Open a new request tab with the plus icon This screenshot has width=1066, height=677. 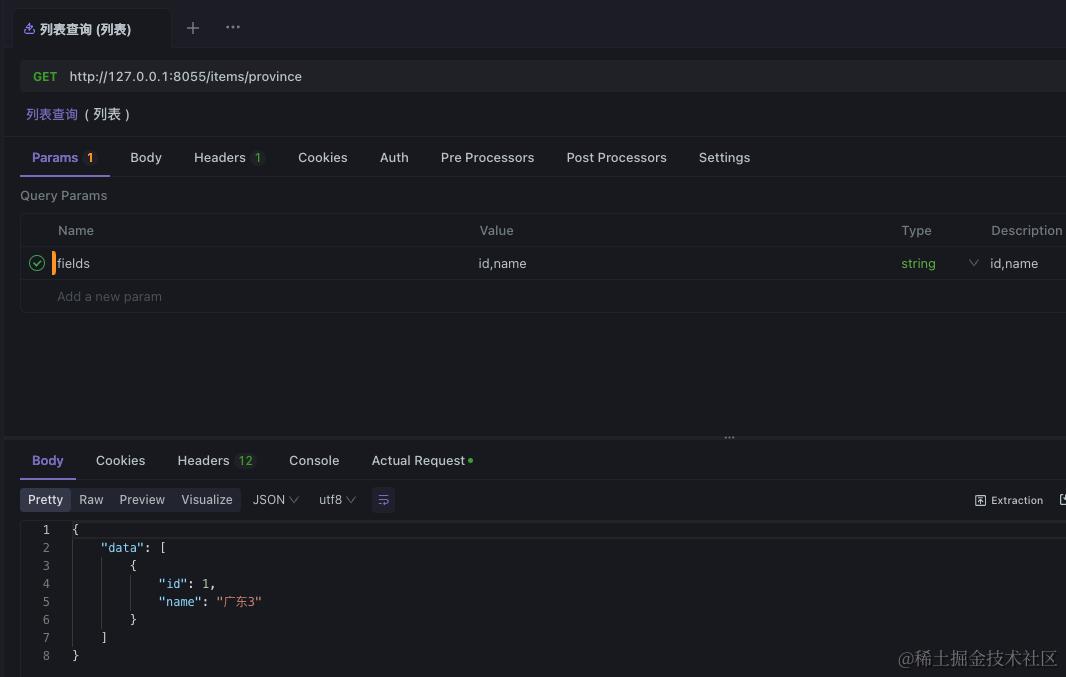coord(192,28)
